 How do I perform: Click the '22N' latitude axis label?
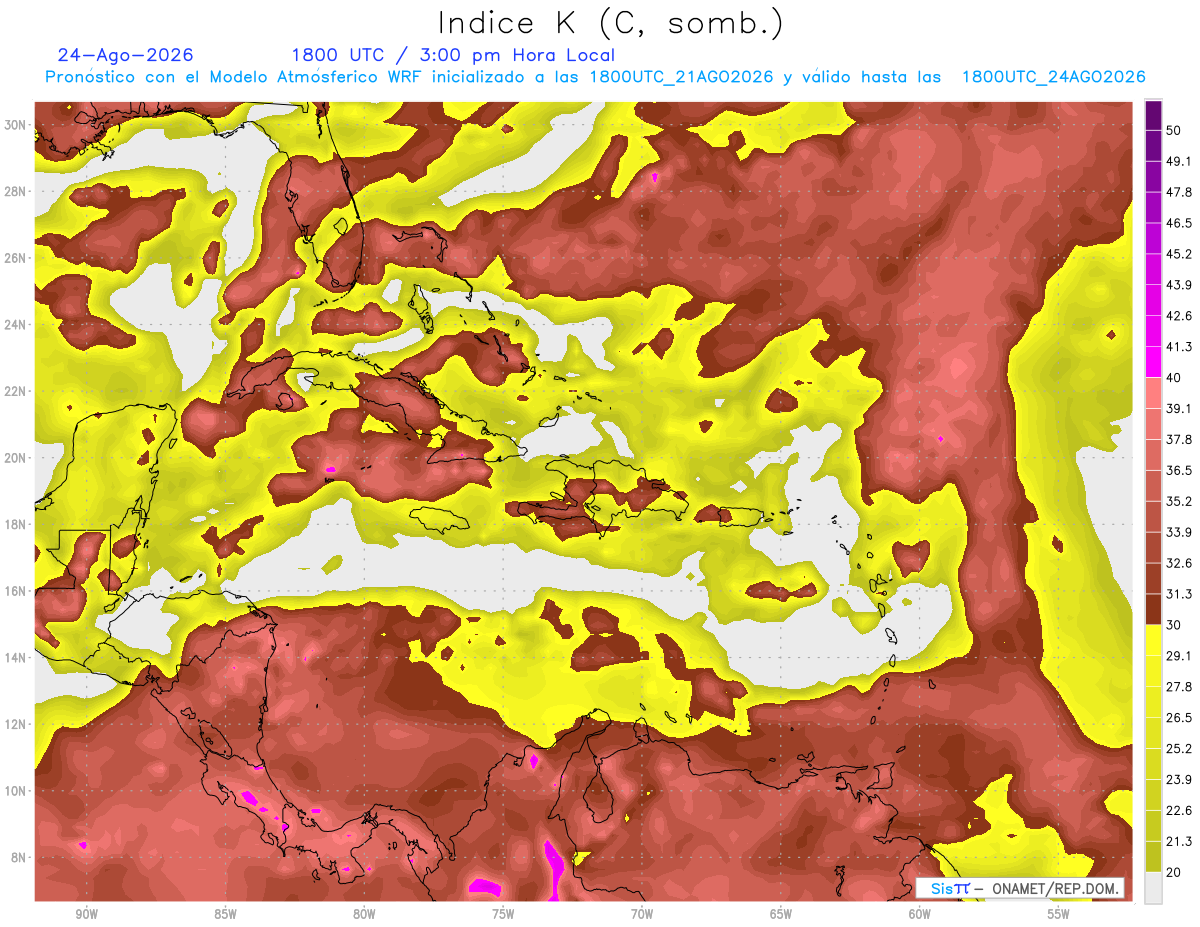15,391
